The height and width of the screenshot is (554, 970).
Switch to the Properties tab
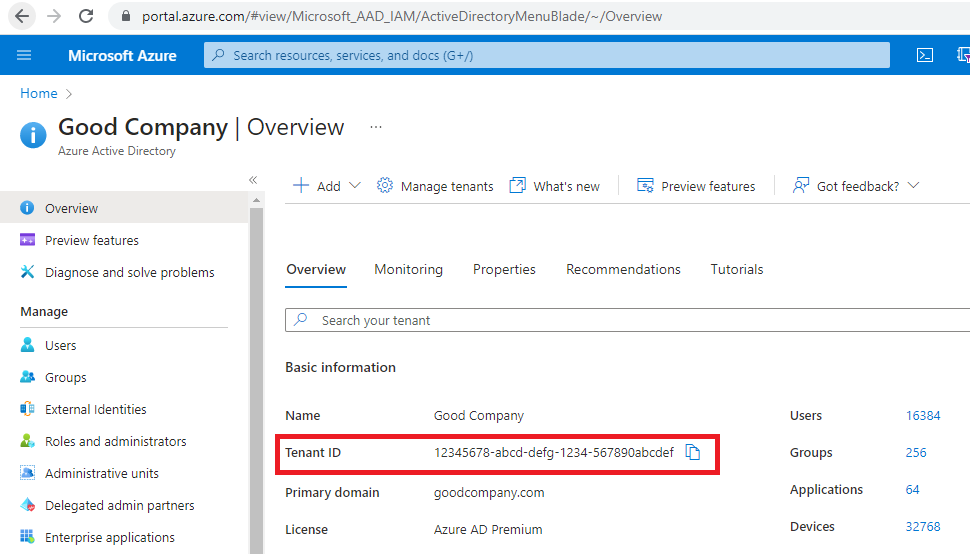[x=504, y=270]
